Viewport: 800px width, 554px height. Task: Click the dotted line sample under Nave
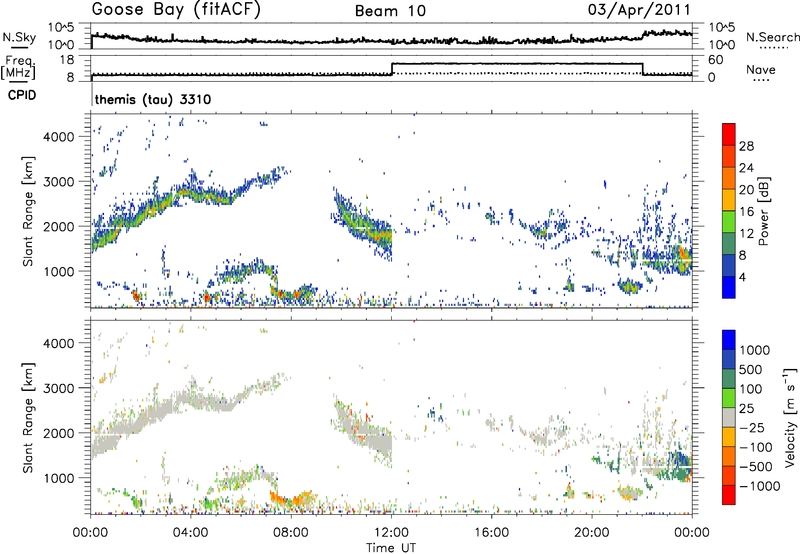coord(761,80)
